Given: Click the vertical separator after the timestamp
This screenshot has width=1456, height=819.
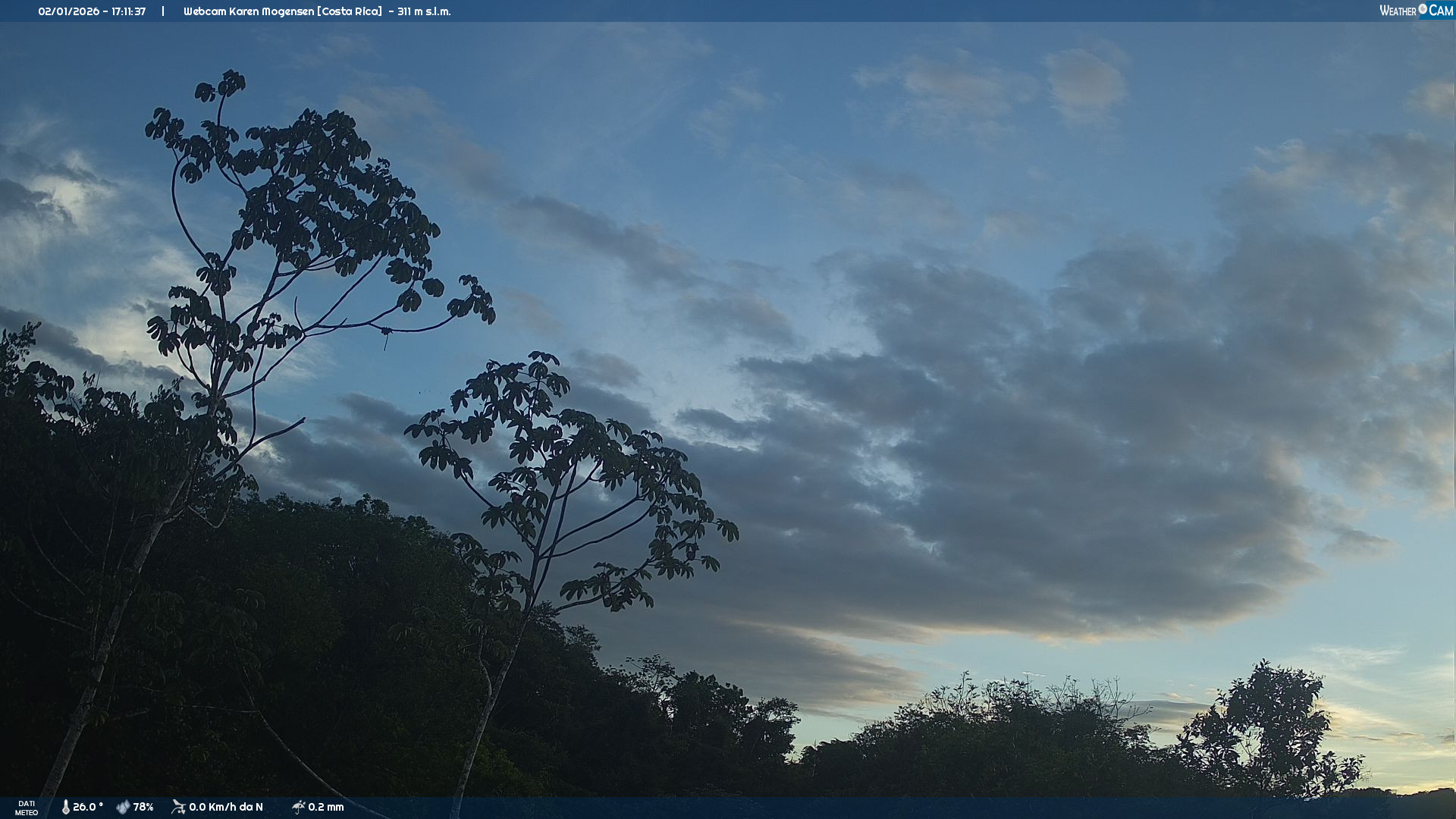Looking at the screenshot, I should pyautogui.click(x=163, y=11).
